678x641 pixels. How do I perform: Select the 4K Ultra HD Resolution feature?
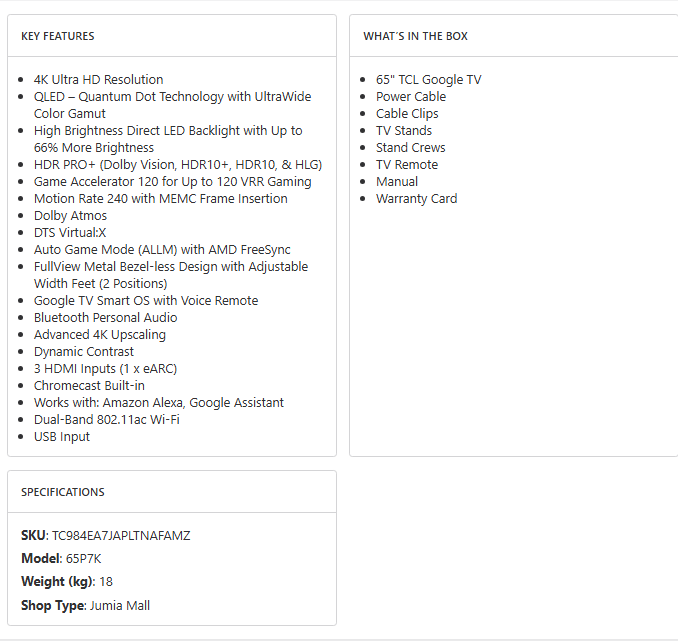click(98, 79)
